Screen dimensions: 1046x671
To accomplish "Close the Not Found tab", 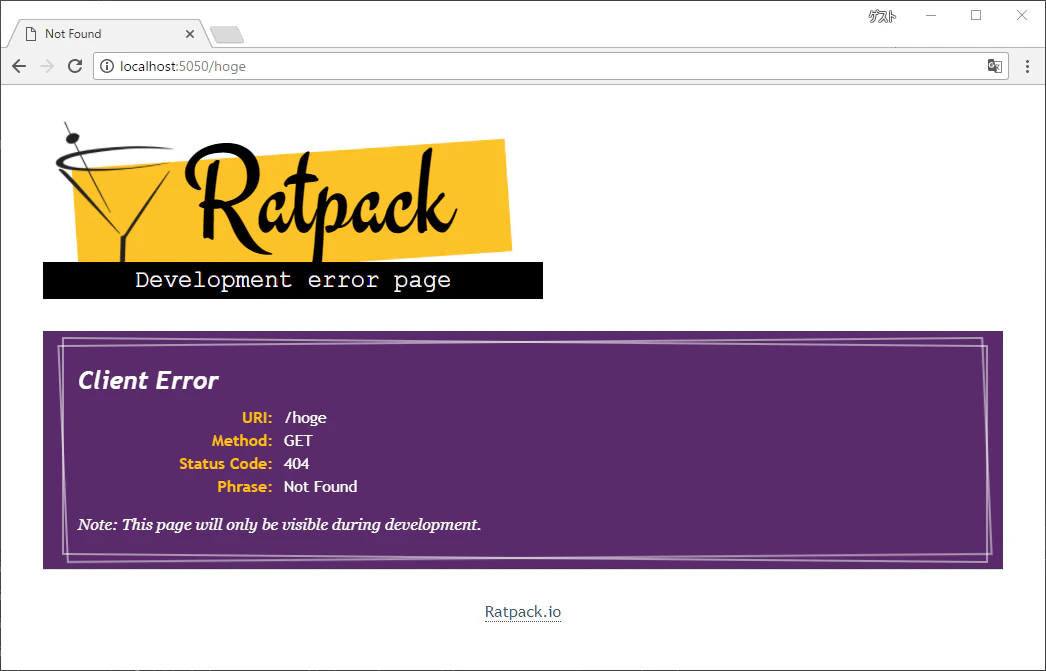I will point(190,34).
